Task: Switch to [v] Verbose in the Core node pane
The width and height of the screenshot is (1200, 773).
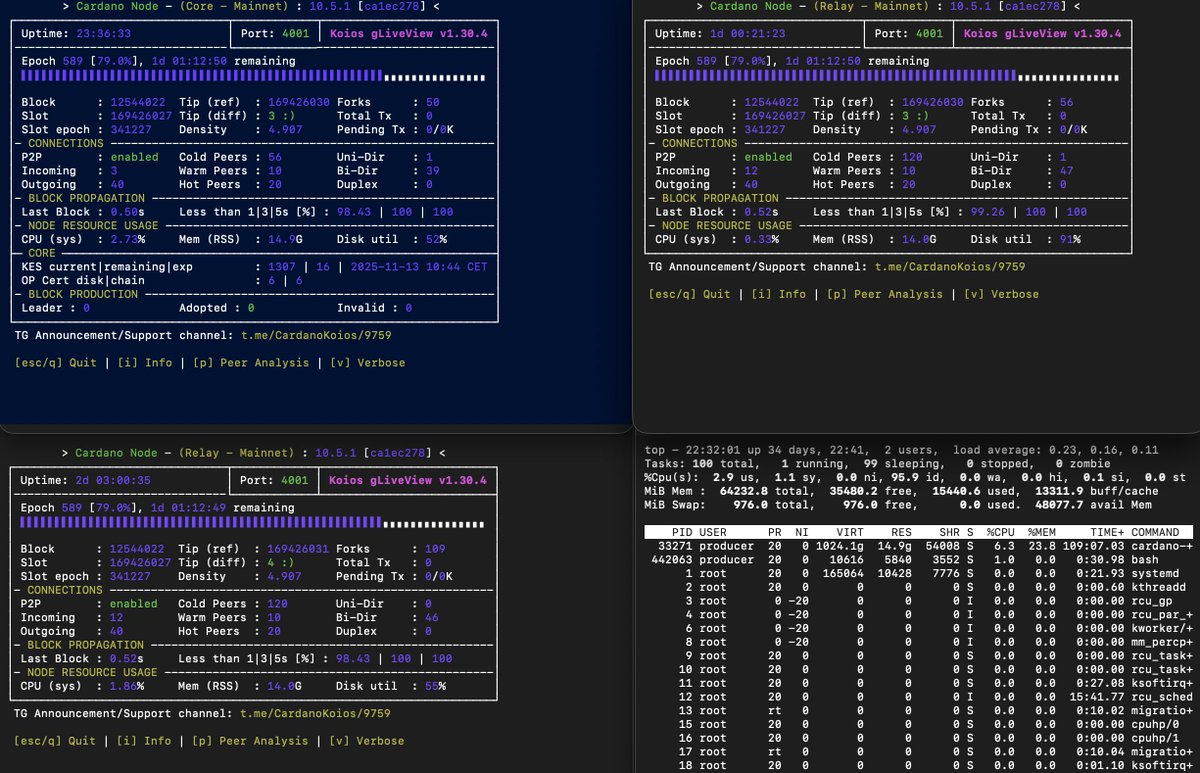Action: click(x=368, y=362)
